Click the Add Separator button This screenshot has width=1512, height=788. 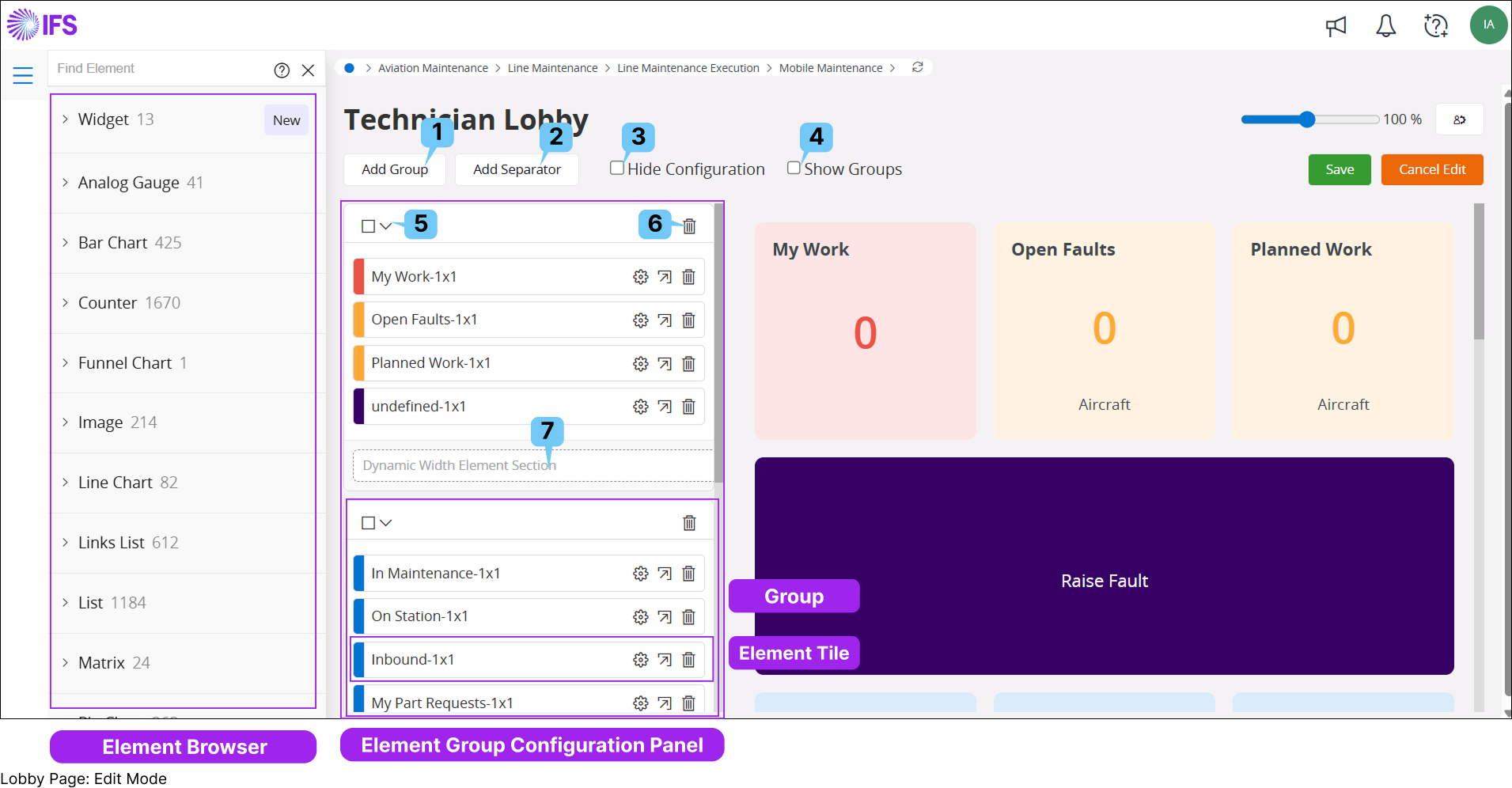click(x=517, y=169)
